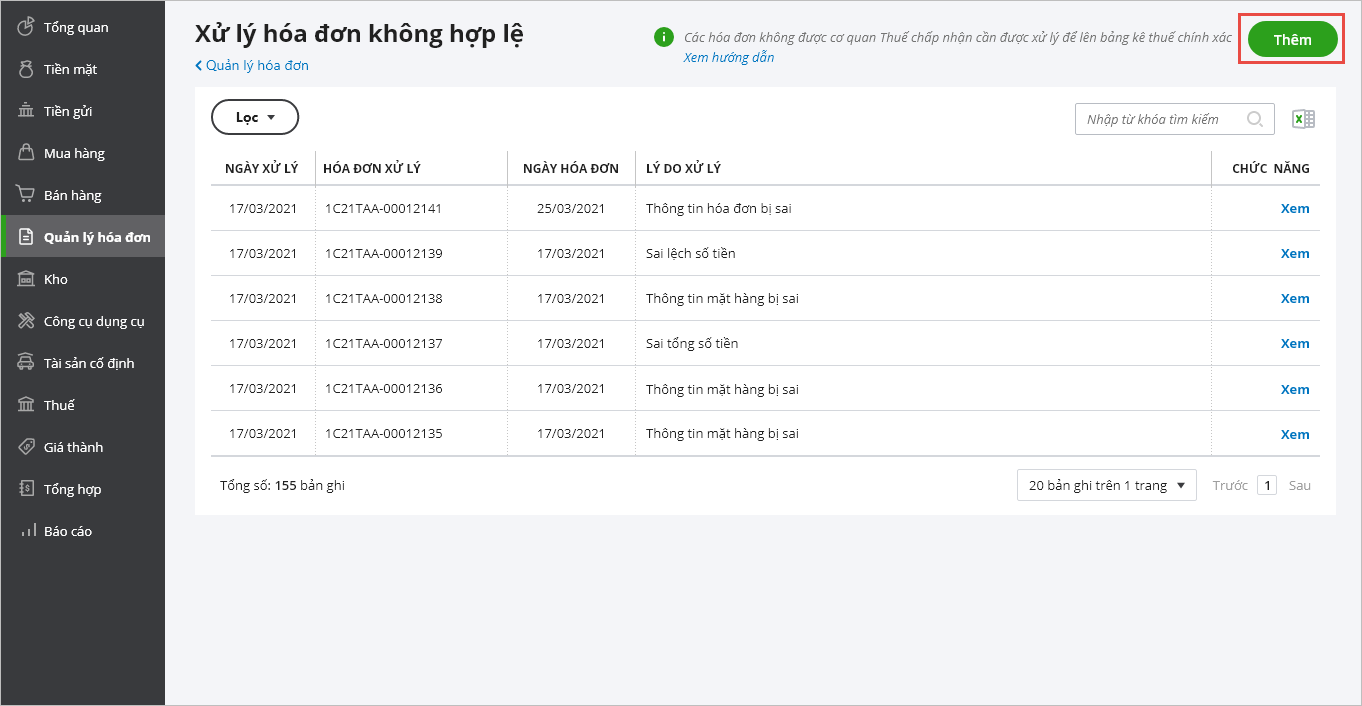Open the Bán hàng cart icon
Image resolution: width=1362 pixels, height=706 pixels.
[x=26, y=194]
